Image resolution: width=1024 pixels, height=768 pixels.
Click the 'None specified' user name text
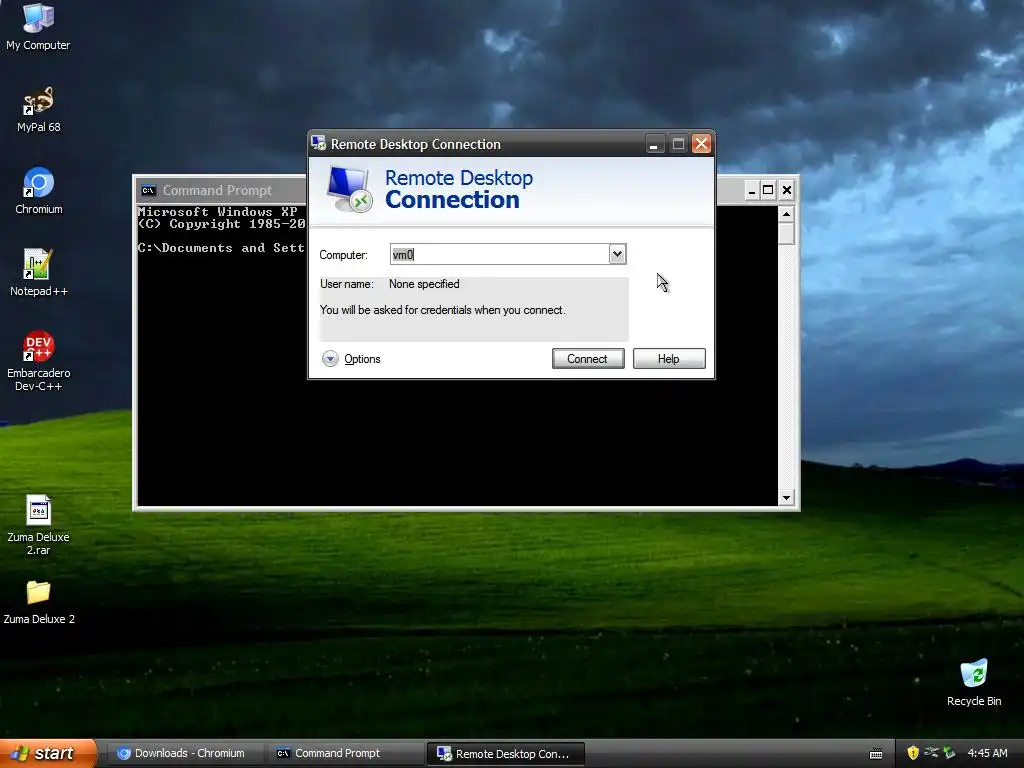click(424, 284)
